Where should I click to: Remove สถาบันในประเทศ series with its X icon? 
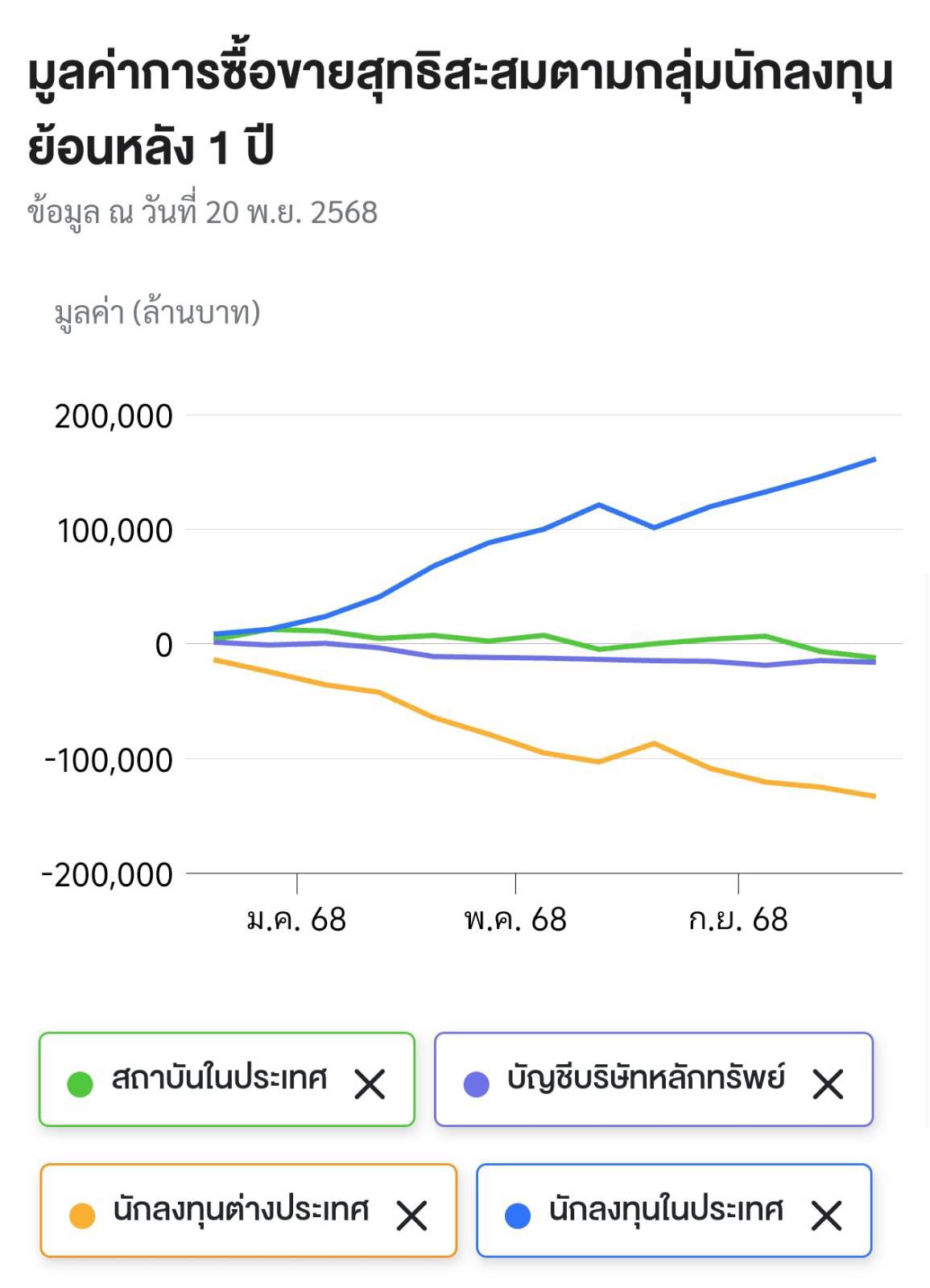point(370,1084)
